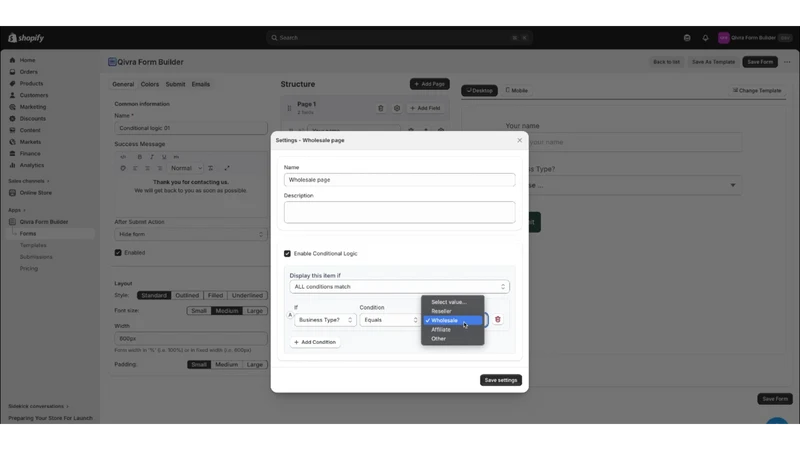Switch to the Colors tab

(x=149, y=84)
